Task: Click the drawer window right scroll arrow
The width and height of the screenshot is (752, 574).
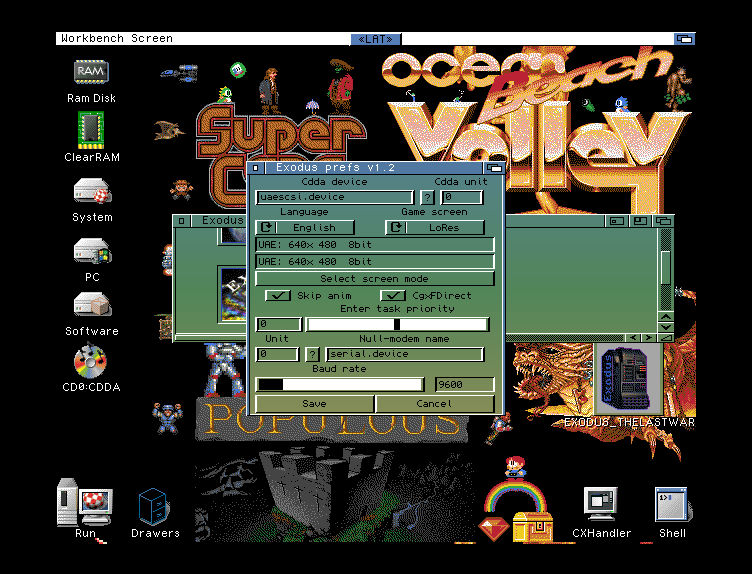Action: click(x=648, y=338)
